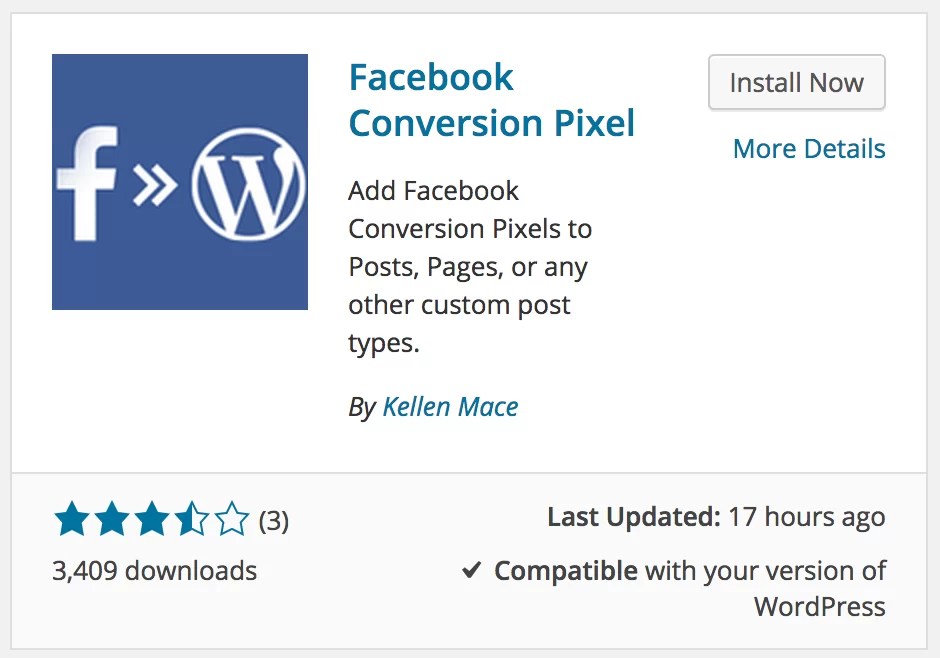Click the WordPress "W" circle logo

pyautogui.click(x=247, y=182)
